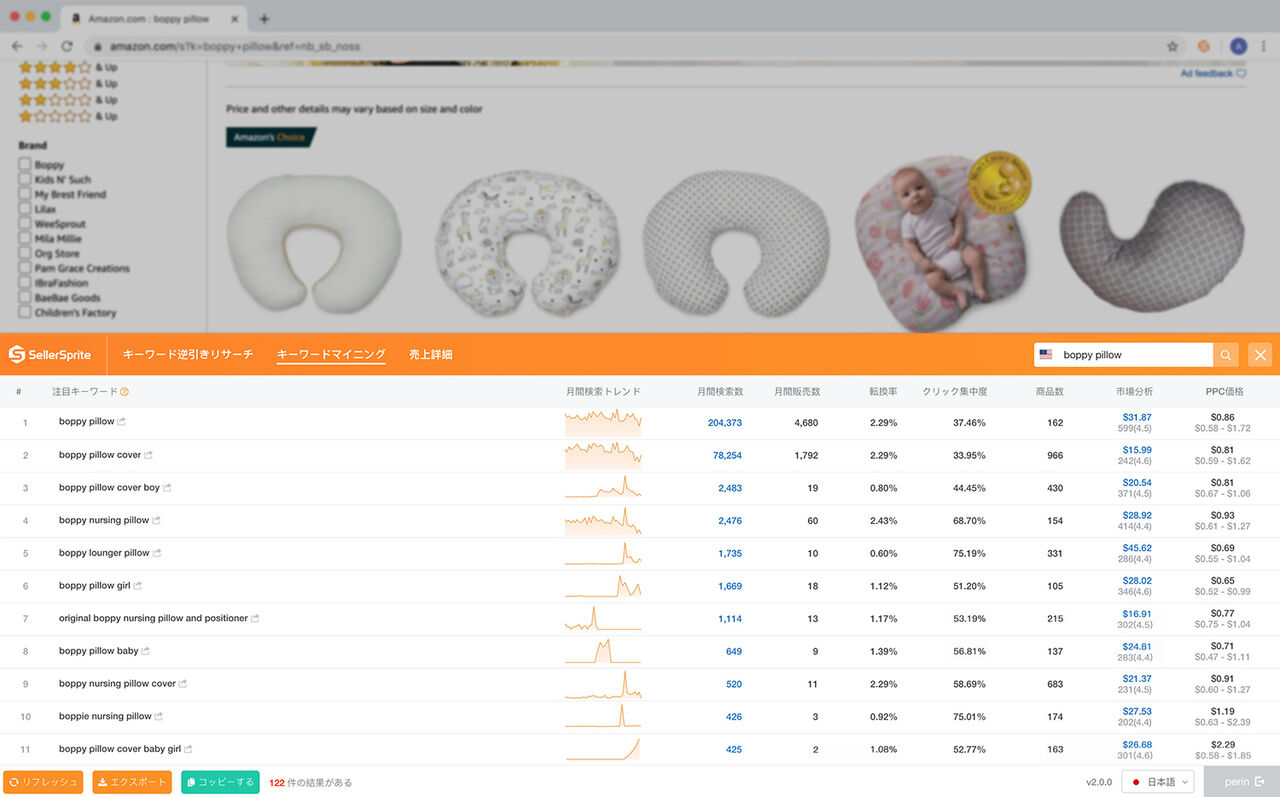Check the Boppy brand checkbox
This screenshot has height=797, width=1280.
25,165
